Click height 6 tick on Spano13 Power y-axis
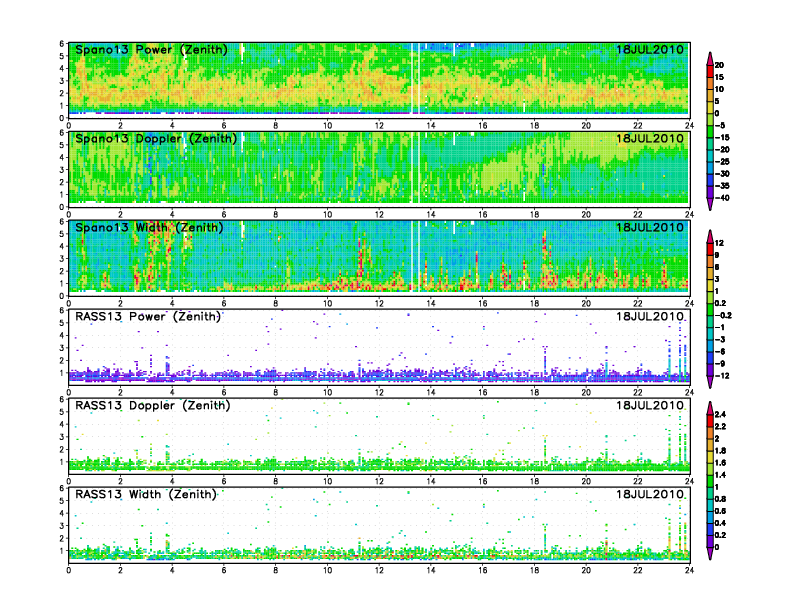 coord(62,44)
